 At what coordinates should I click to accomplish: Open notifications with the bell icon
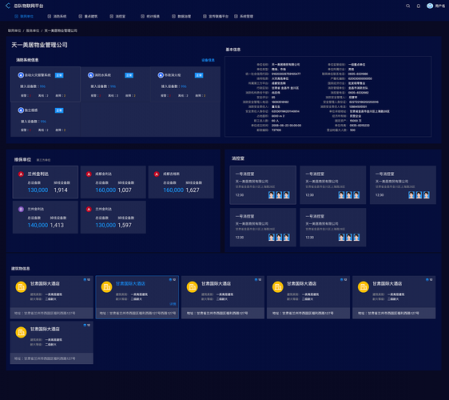(418, 6)
